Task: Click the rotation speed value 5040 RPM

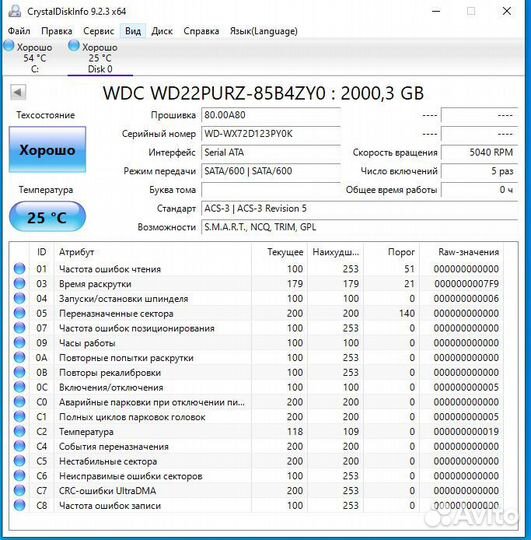Action: [x=479, y=152]
